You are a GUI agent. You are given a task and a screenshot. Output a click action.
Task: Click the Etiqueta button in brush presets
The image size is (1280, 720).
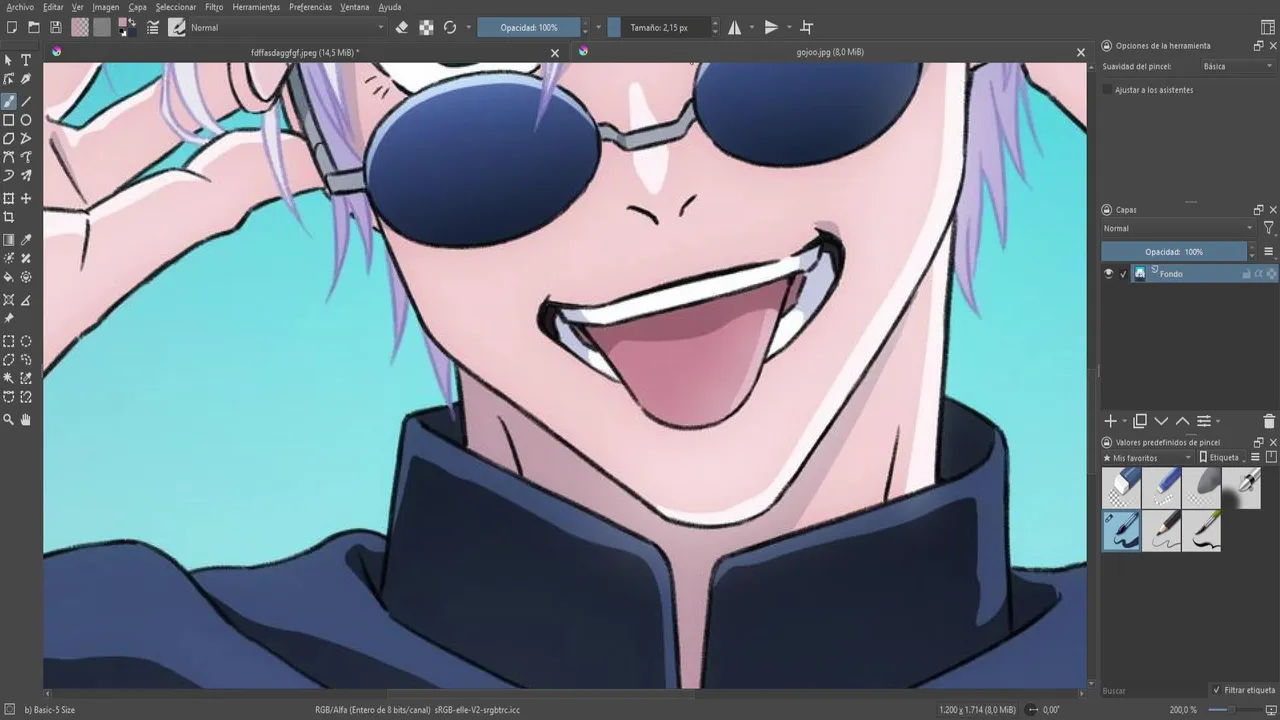1223,457
